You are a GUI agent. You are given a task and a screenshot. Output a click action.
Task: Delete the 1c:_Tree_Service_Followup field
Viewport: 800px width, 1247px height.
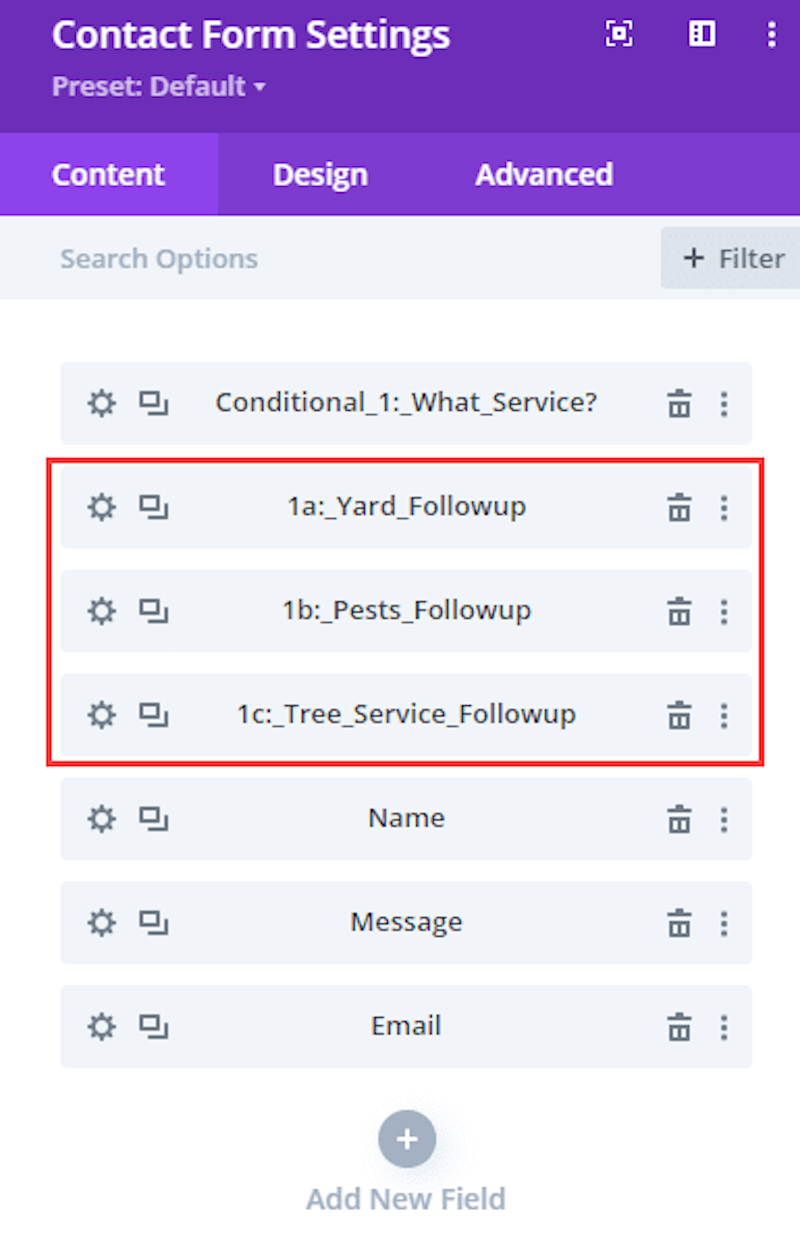(679, 716)
